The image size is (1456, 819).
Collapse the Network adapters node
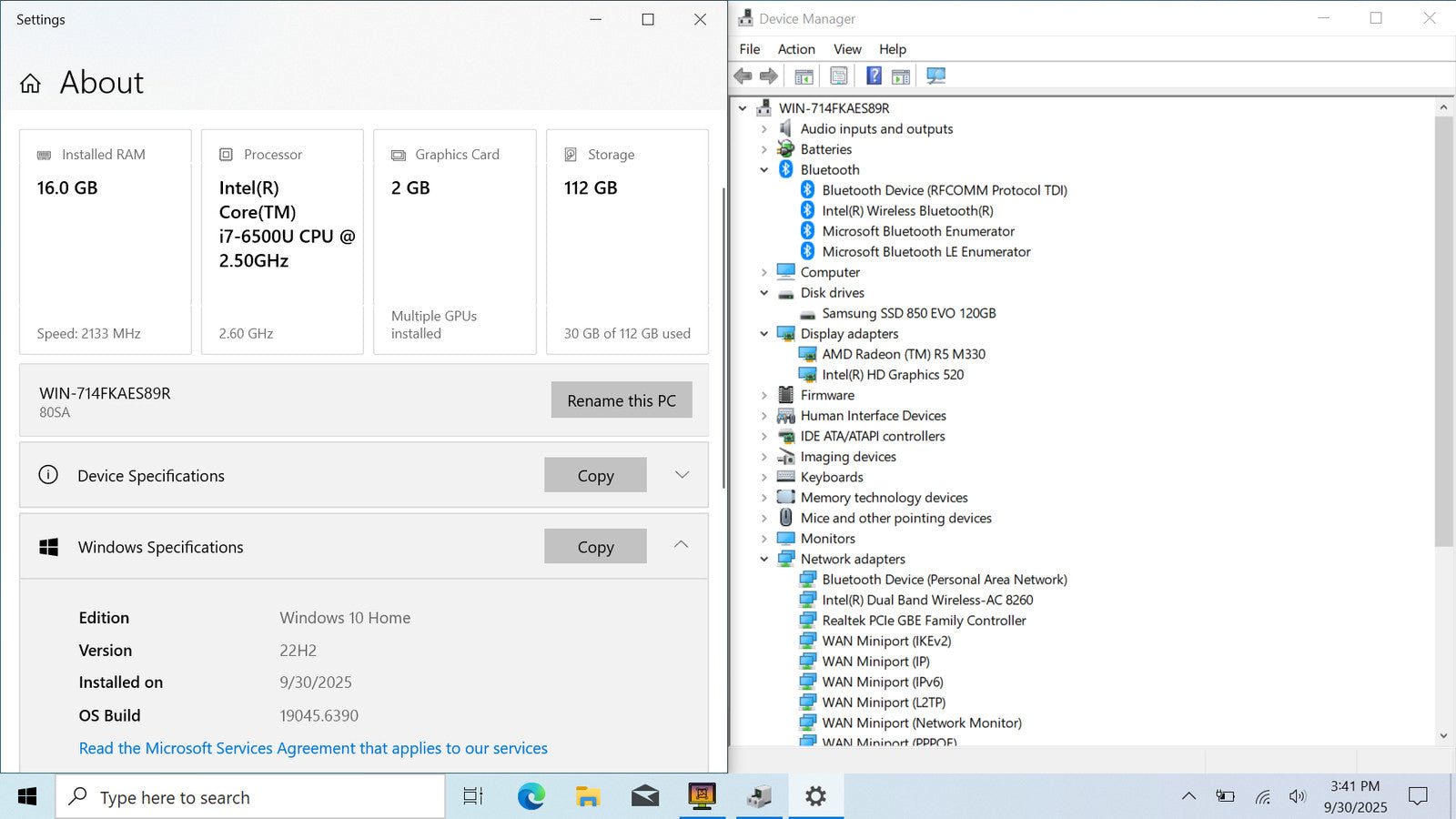pyautogui.click(x=764, y=559)
